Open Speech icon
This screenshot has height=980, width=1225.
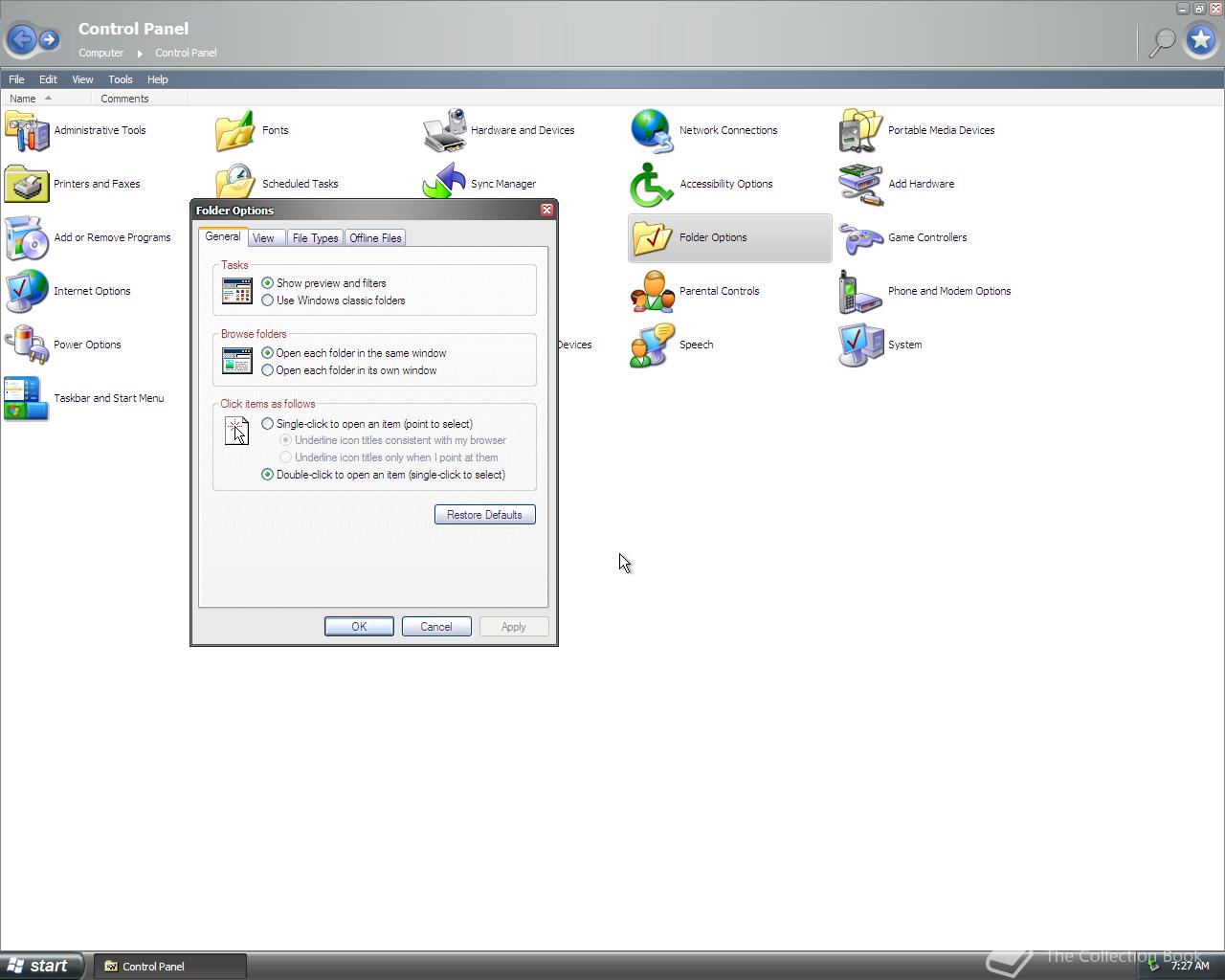point(652,345)
